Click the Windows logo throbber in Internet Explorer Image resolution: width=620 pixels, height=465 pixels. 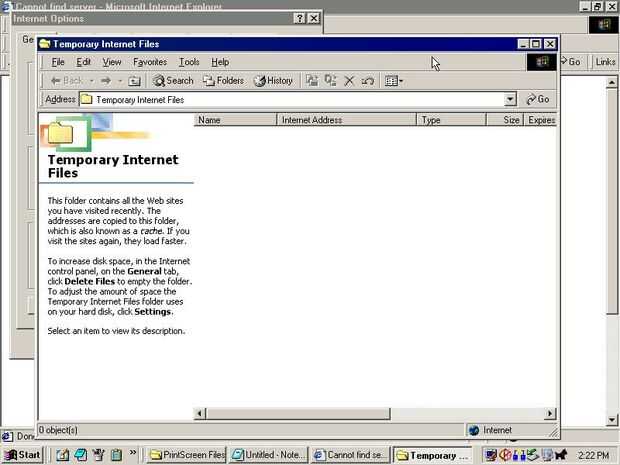coord(603,25)
